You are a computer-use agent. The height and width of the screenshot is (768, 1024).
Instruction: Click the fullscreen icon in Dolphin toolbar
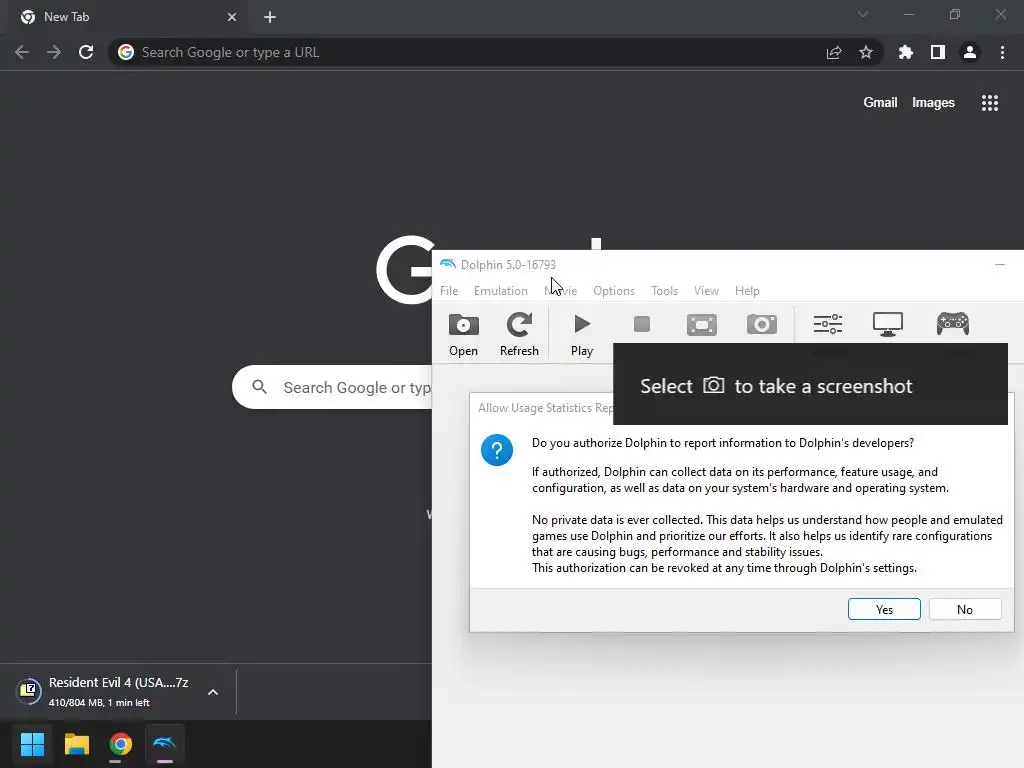tap(702, 325)
